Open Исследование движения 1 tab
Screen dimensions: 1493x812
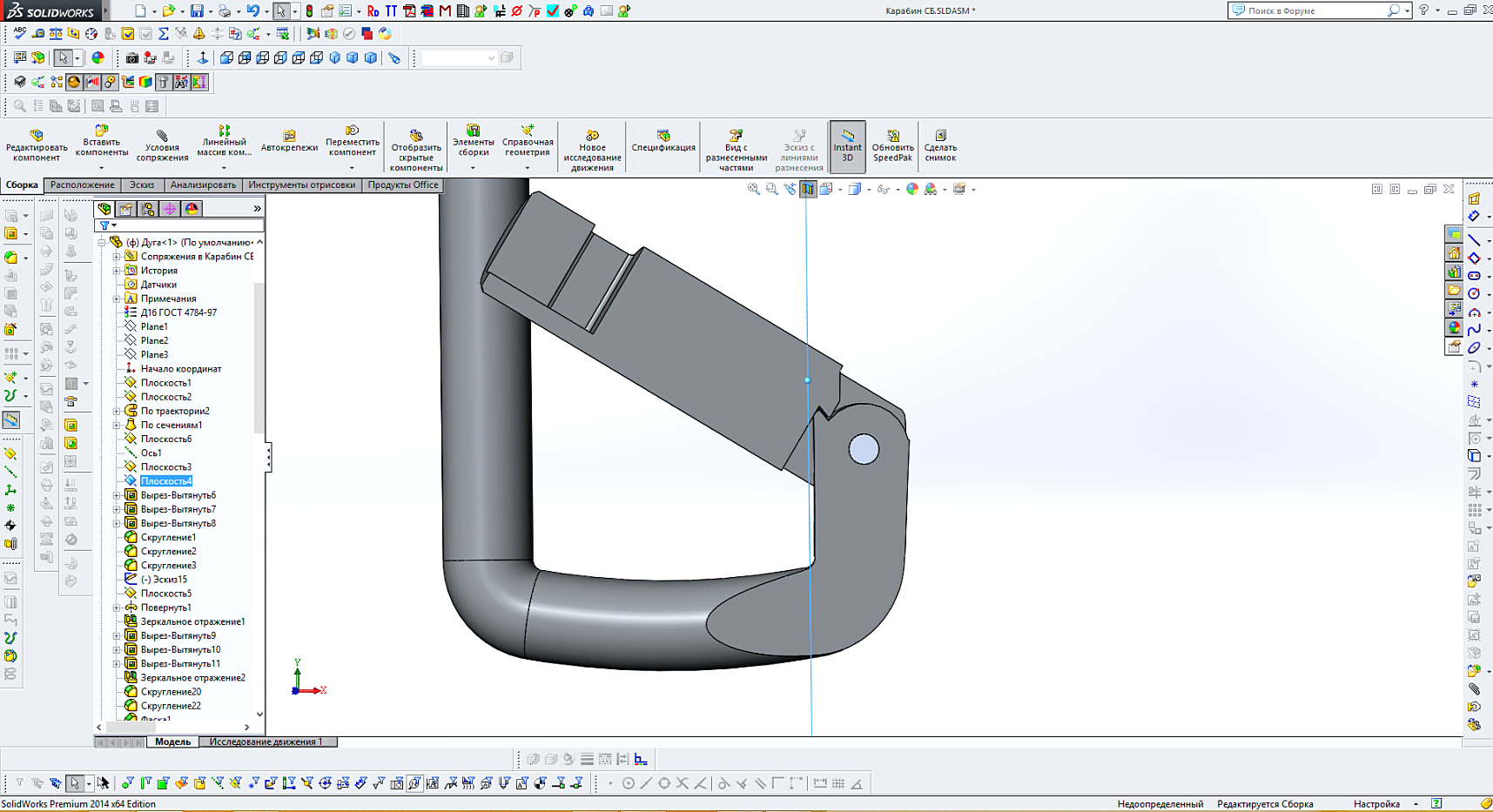(266, 742)
